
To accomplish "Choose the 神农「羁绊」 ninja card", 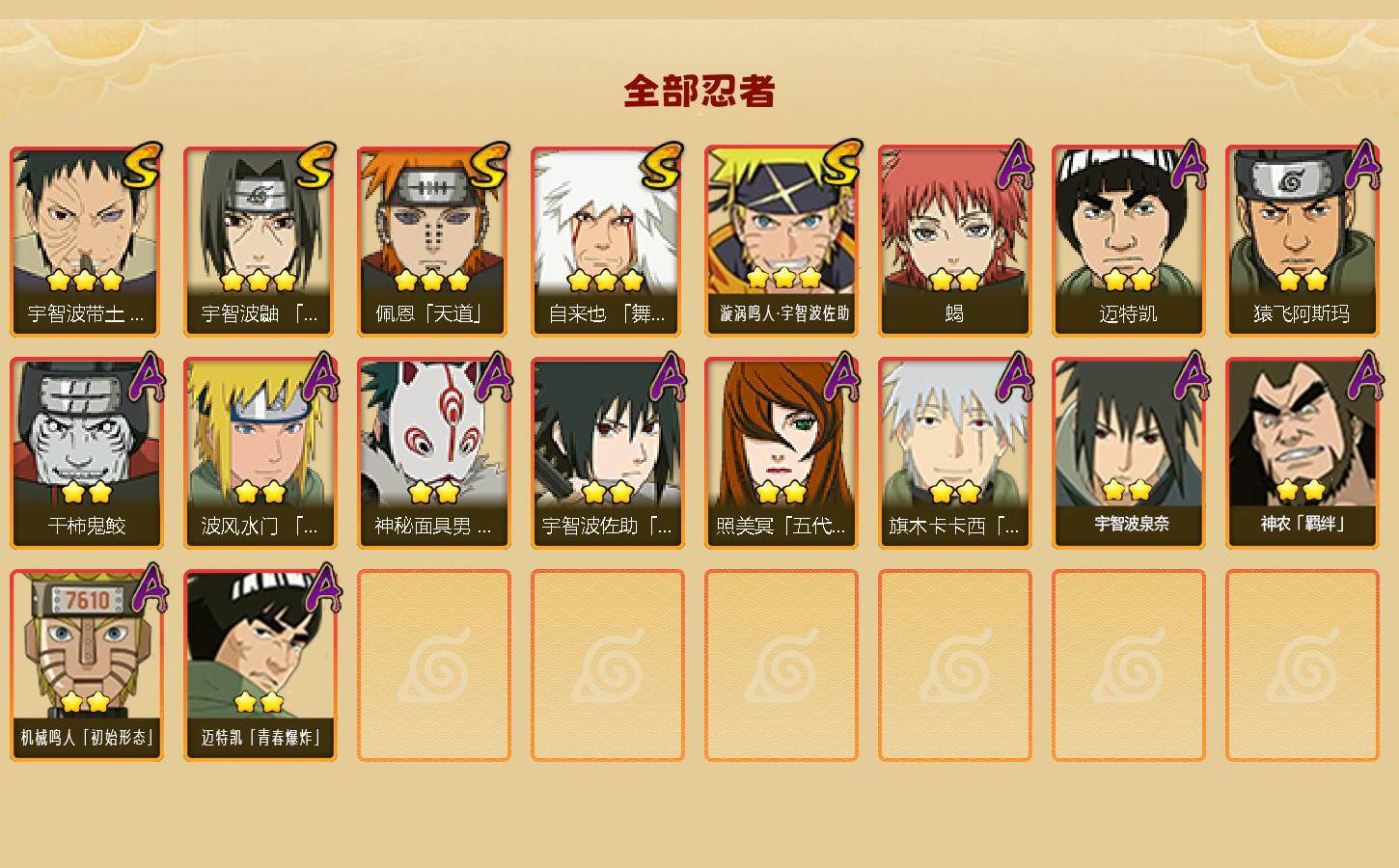I will click(x=1302, y=453).
